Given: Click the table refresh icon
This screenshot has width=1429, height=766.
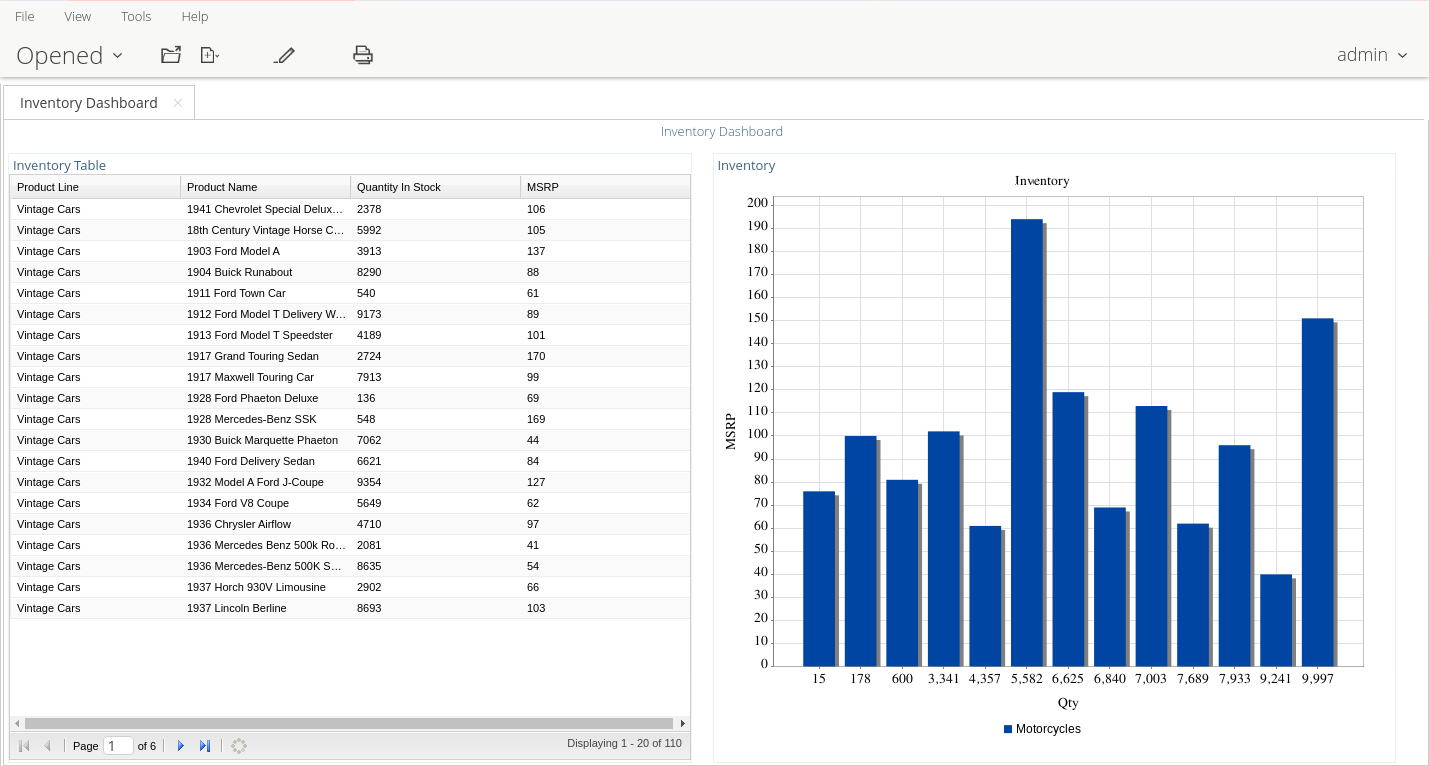Looking at the screenshot, I should tap(239, 746).
